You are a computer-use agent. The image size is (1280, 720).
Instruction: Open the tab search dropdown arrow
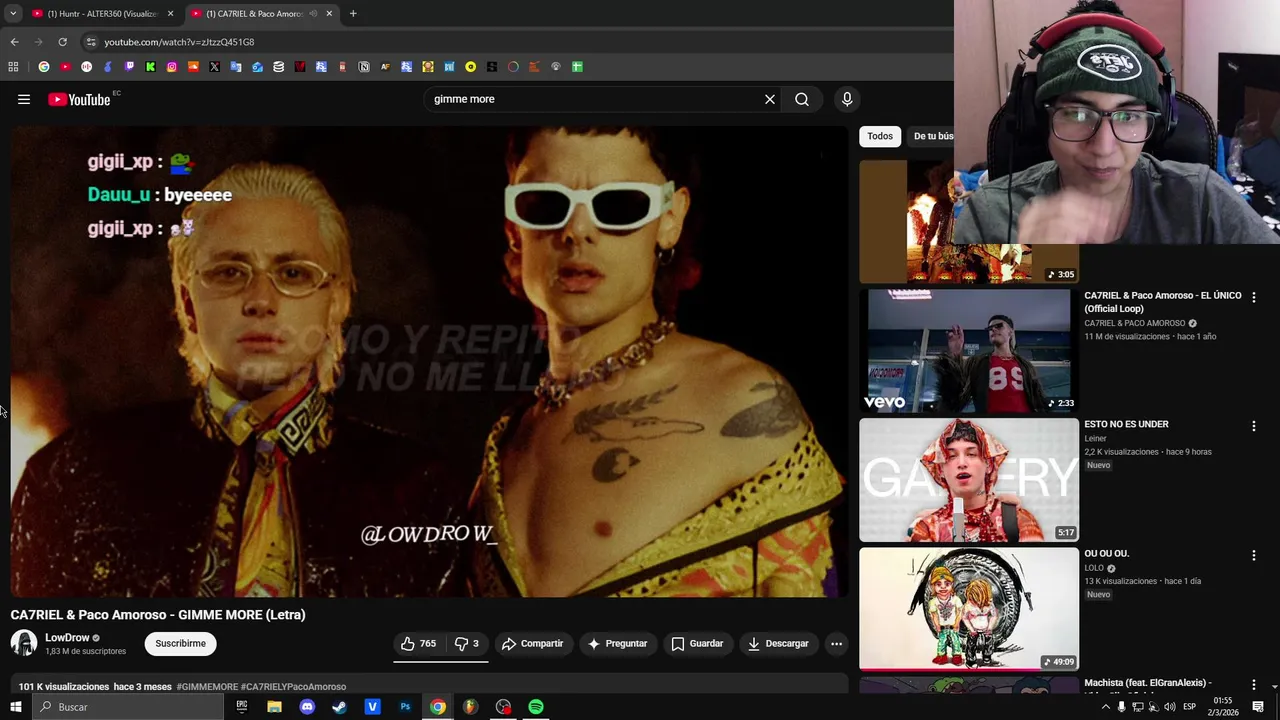pos(13,14)
